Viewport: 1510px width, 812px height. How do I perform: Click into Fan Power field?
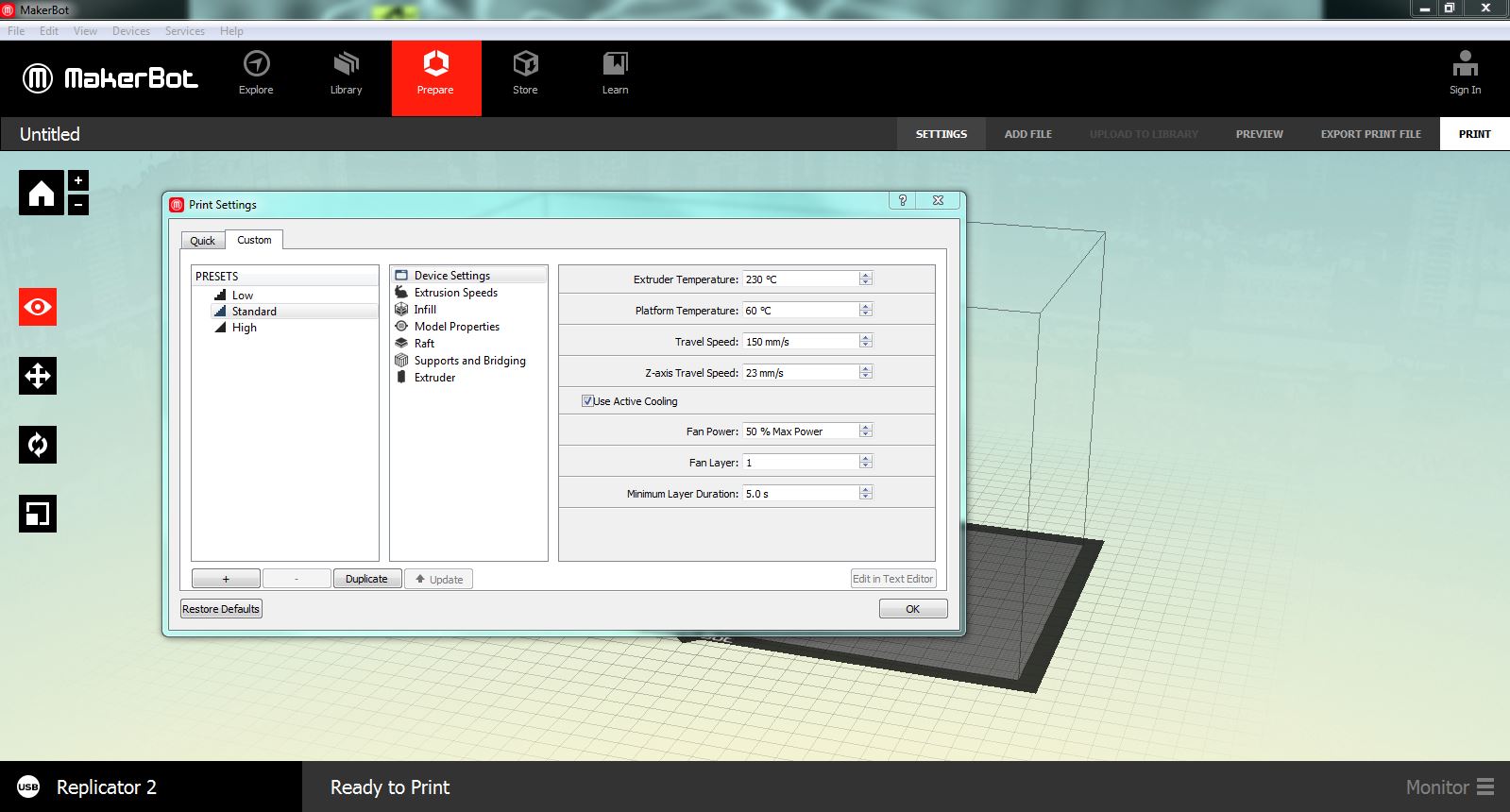tap(801, 431)
